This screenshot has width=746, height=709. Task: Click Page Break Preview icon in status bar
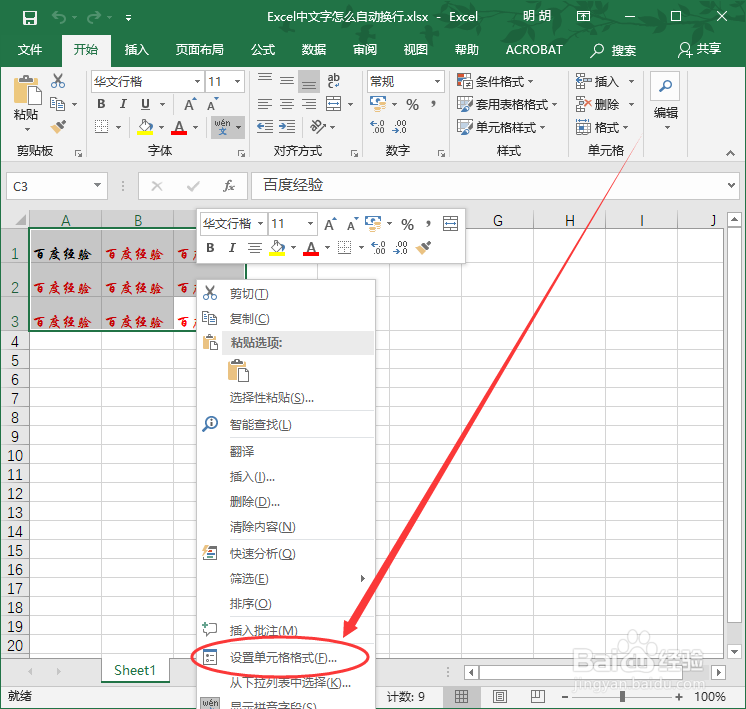pyautogui.click(x=538, y=697)
